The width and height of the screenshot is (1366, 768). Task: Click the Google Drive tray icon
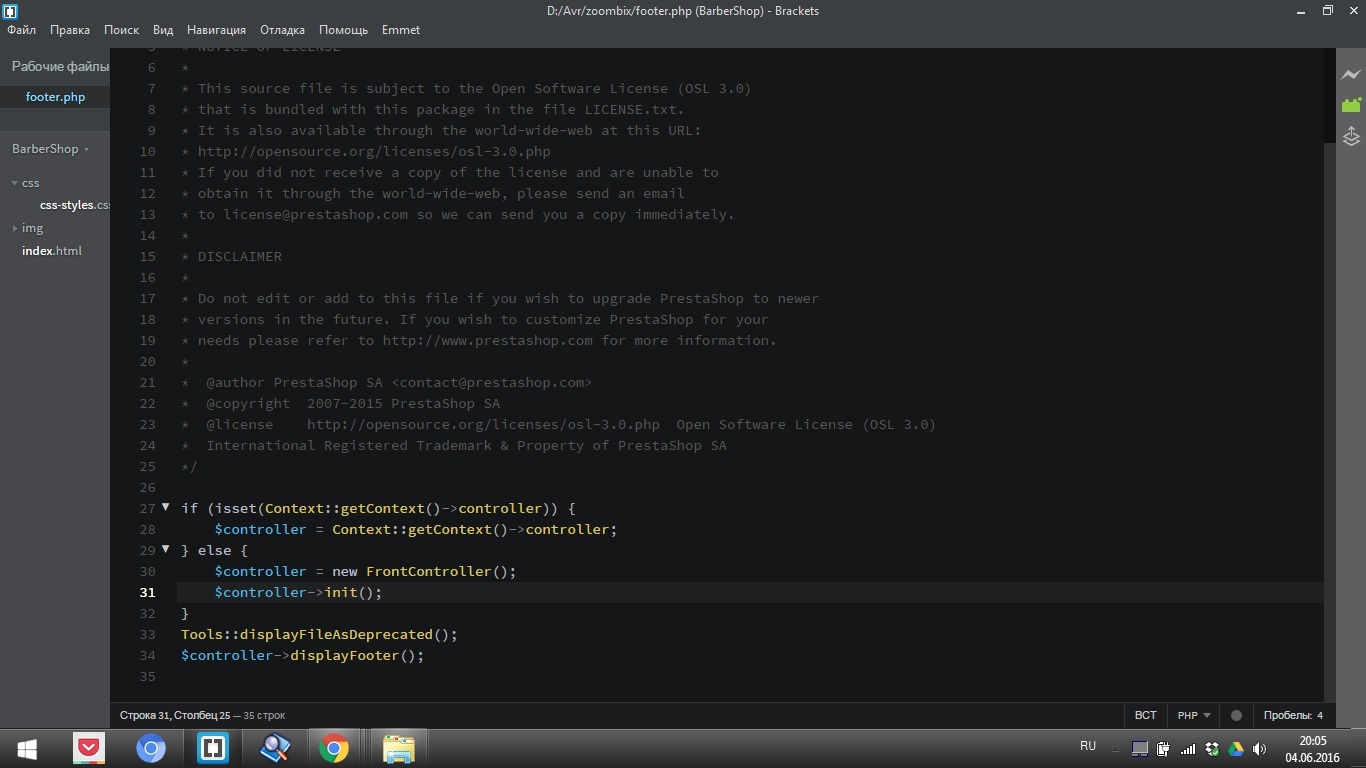(x=1236, y=749)
